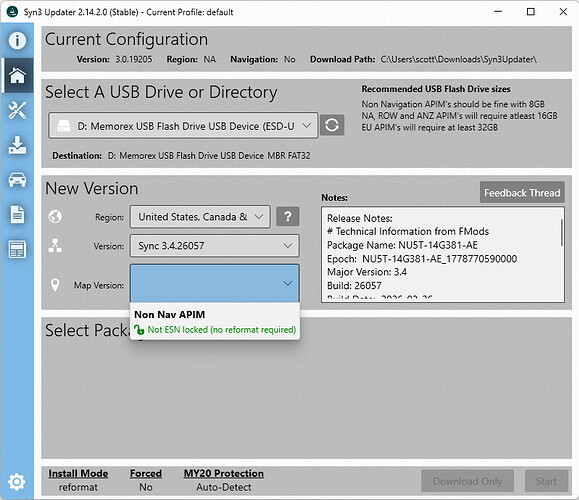Image resolution: width=579 pixels, height=500 pixels.
Task: Open the Downloads sidebar icon
Action: pyautogui.click(x=17, y=145)
